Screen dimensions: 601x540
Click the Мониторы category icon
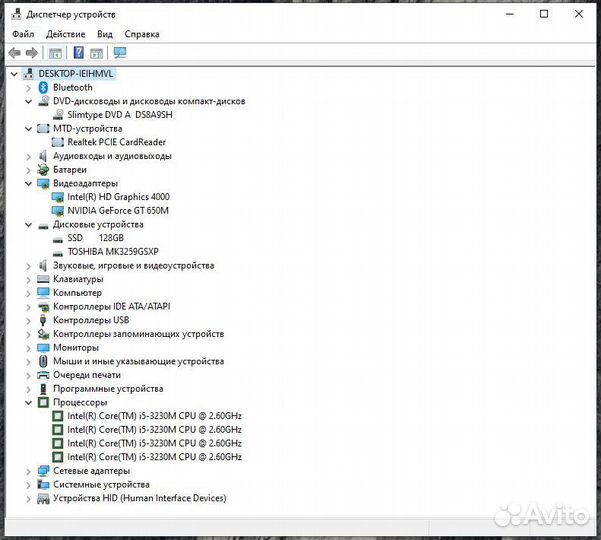(43, 348)
